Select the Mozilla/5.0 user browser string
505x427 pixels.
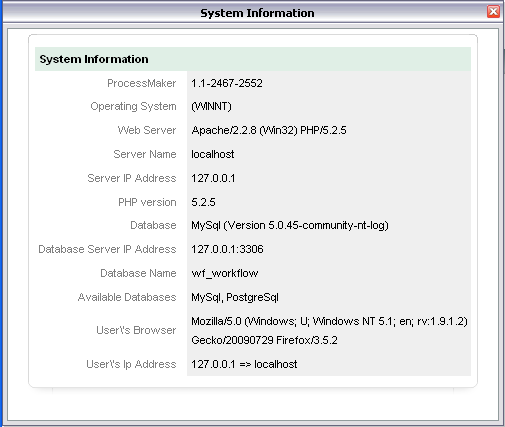point(329,321)
